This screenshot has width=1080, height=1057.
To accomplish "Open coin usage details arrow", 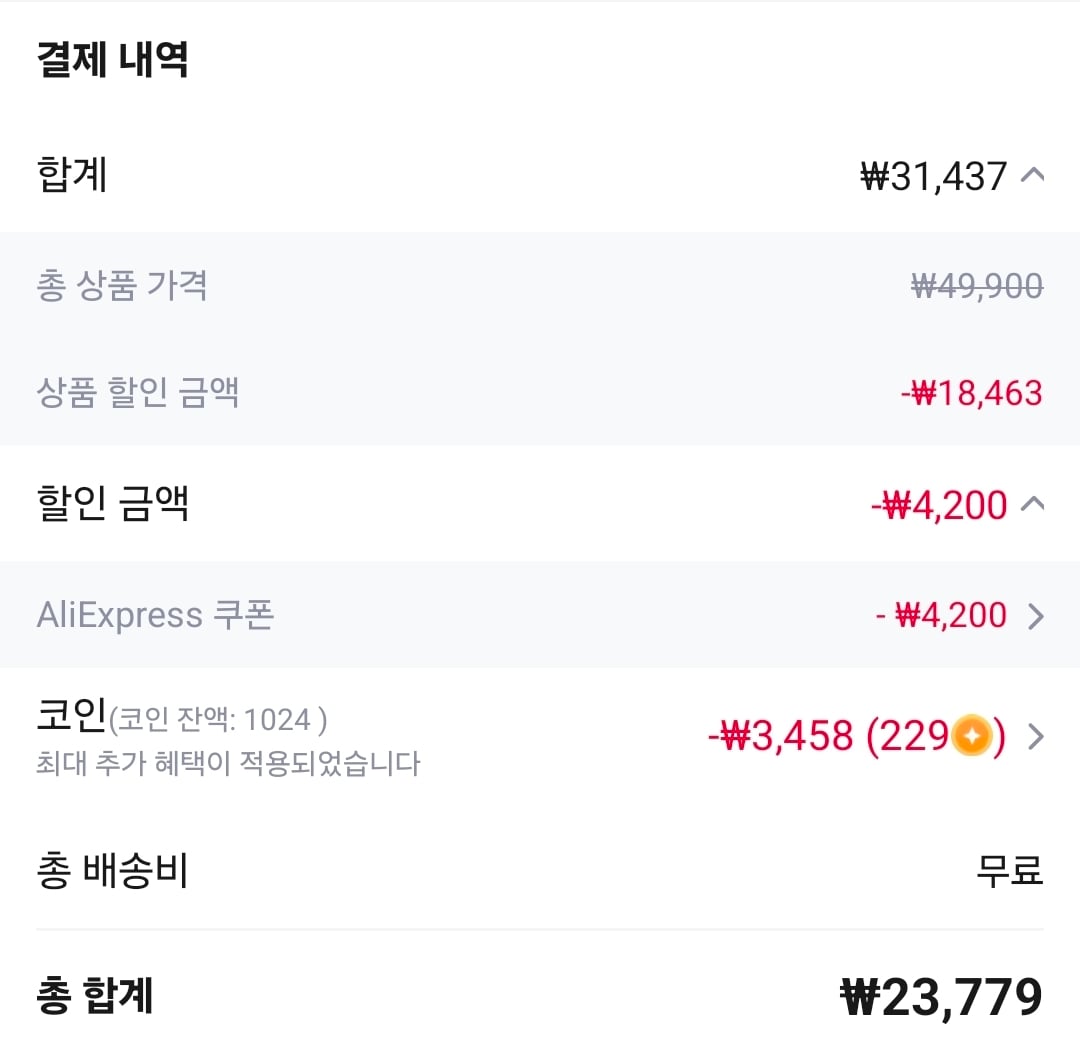I will (1036, 737).
